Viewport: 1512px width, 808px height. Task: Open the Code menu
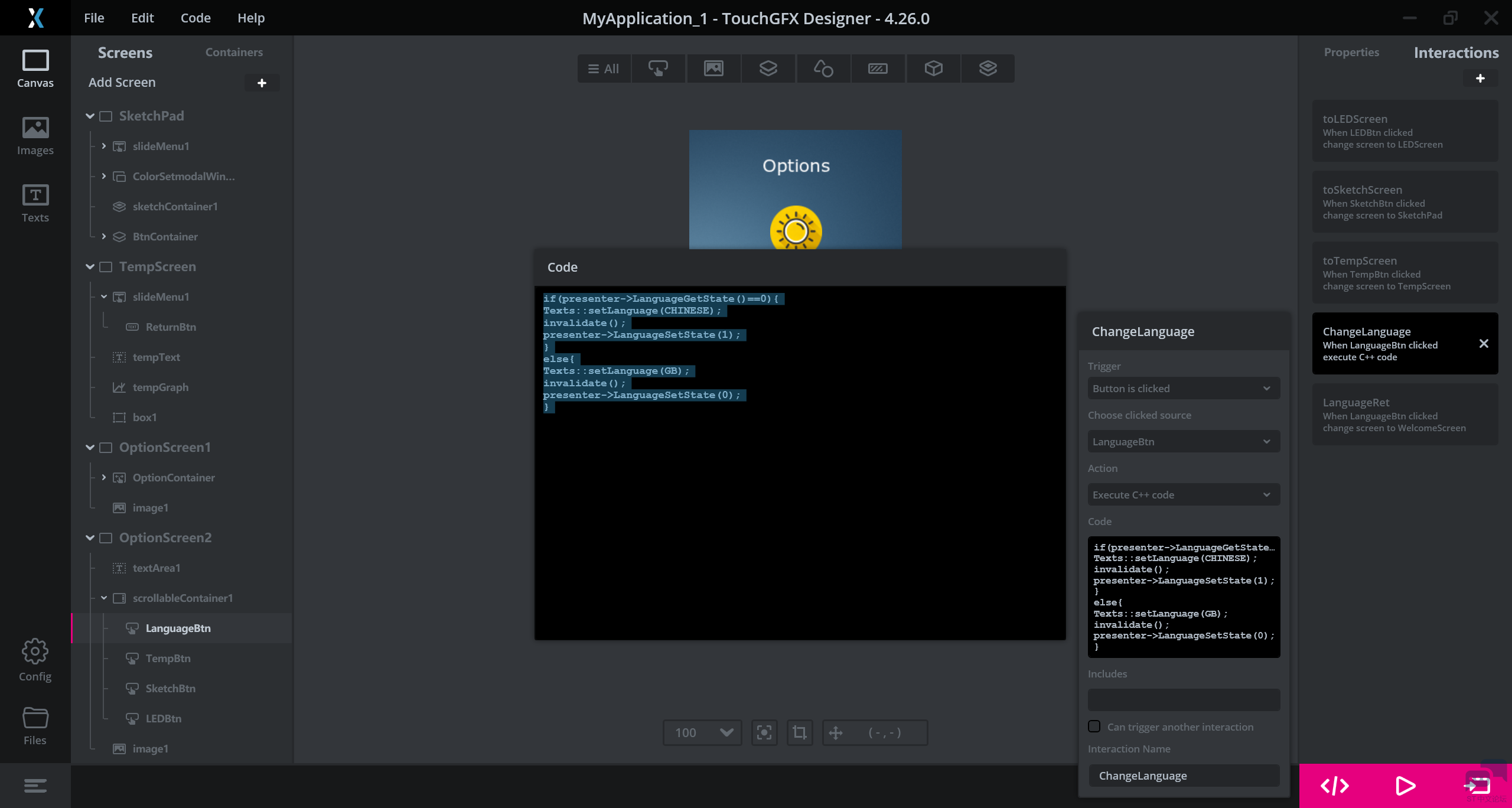[195, 18]
